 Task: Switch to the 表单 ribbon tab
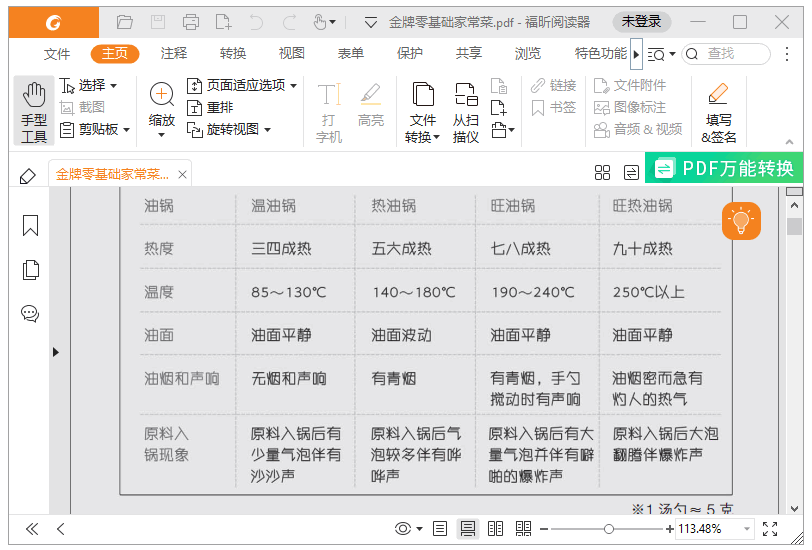pos(351,54)
